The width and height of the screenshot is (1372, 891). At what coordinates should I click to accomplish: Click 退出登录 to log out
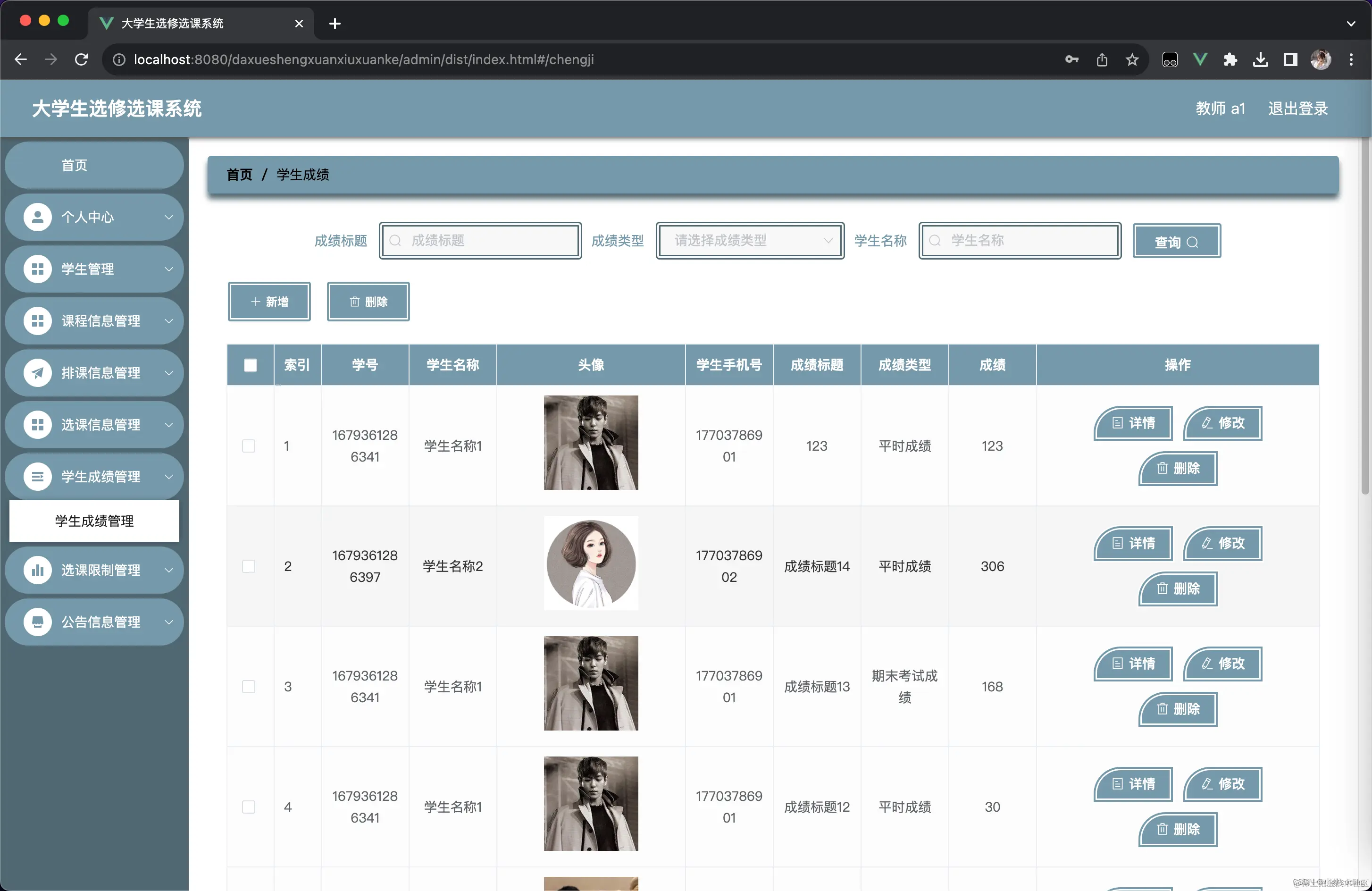point(1297,109)
